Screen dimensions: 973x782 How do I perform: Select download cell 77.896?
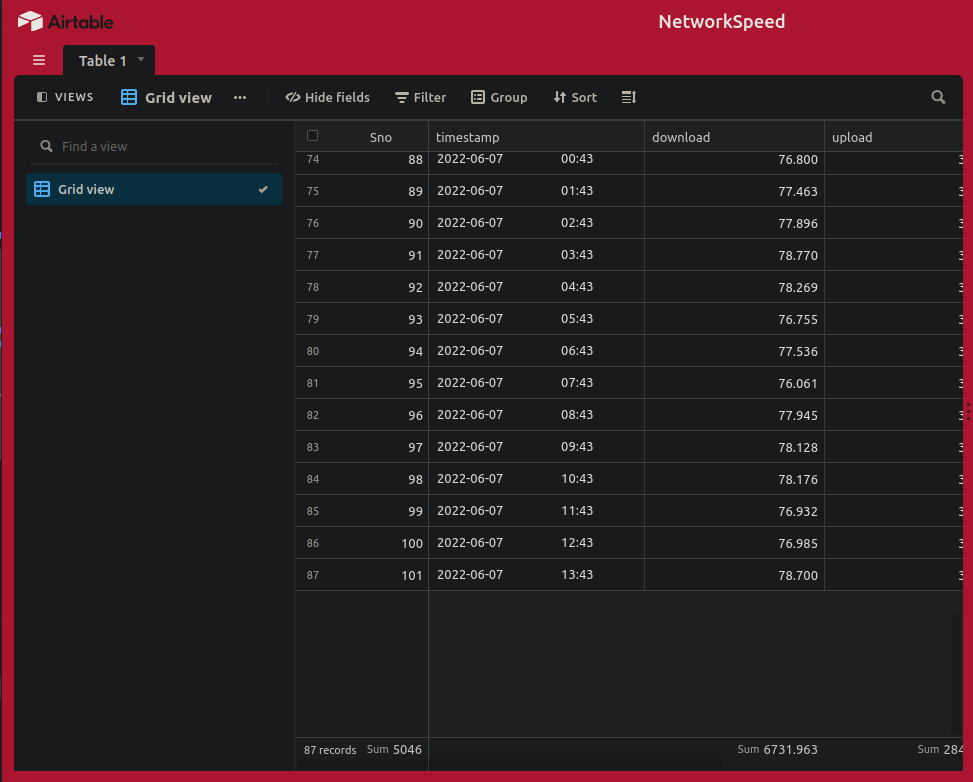click(x=734, y=223)
